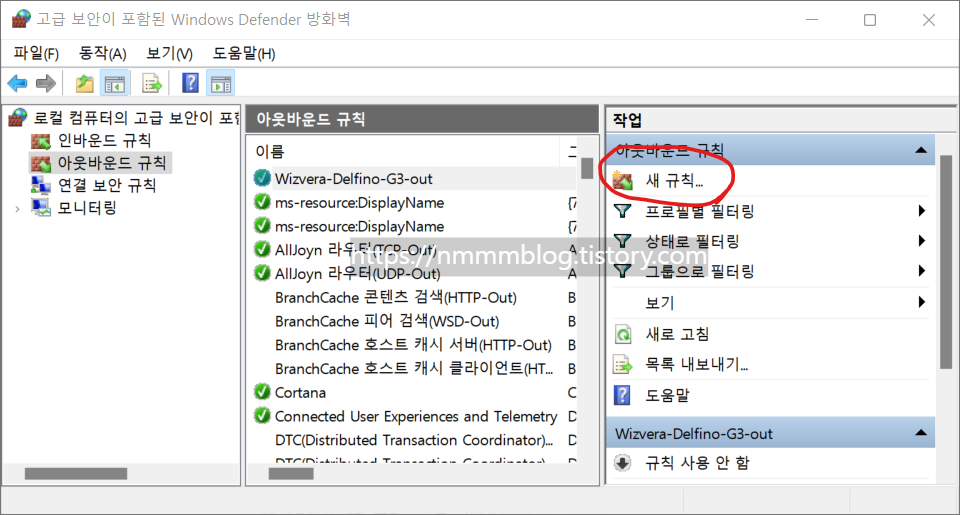
Task: Click the 목록 내보내기... action text
Action: (697, 365)
